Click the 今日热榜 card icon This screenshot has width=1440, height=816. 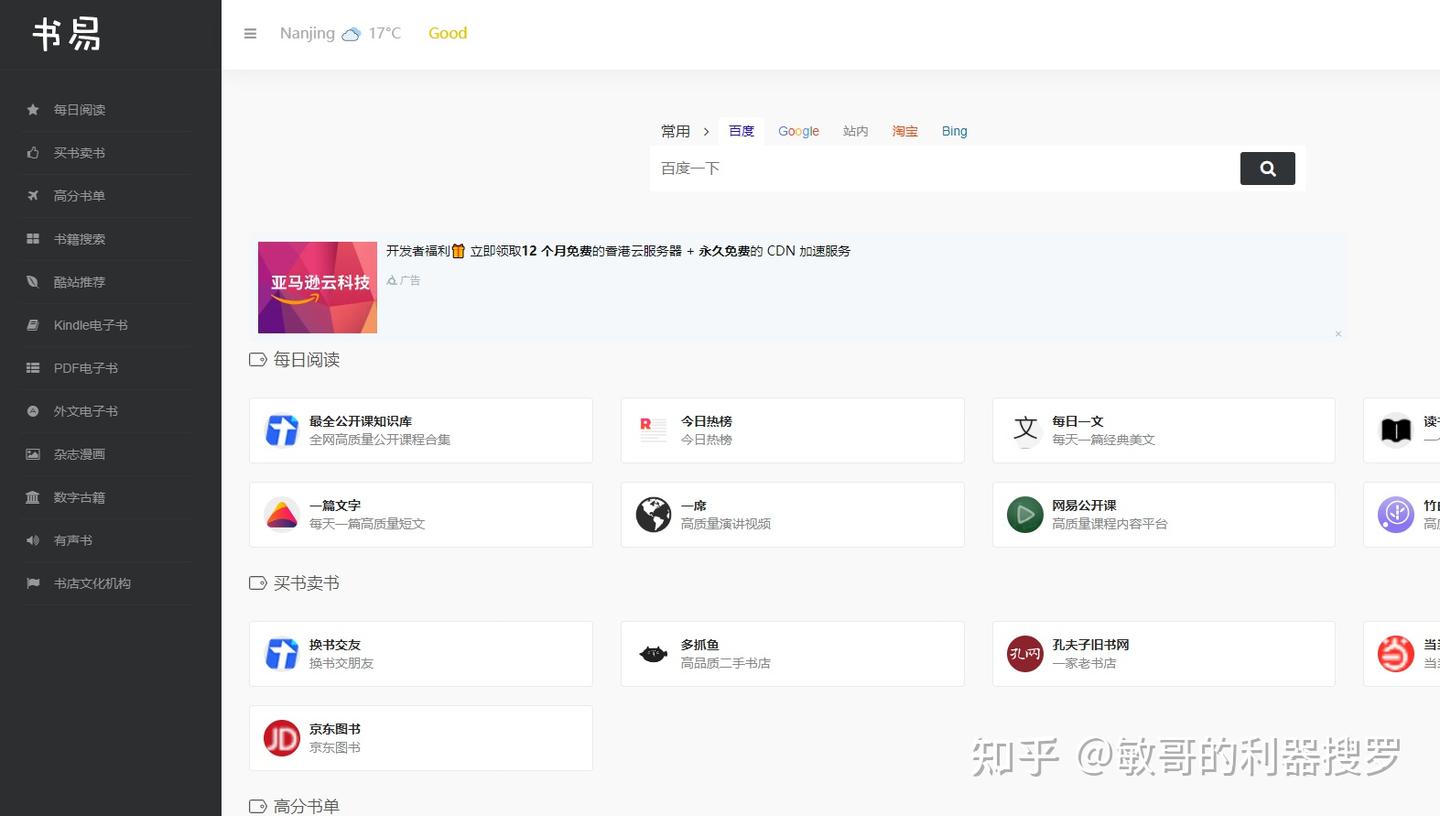point(653,430)
